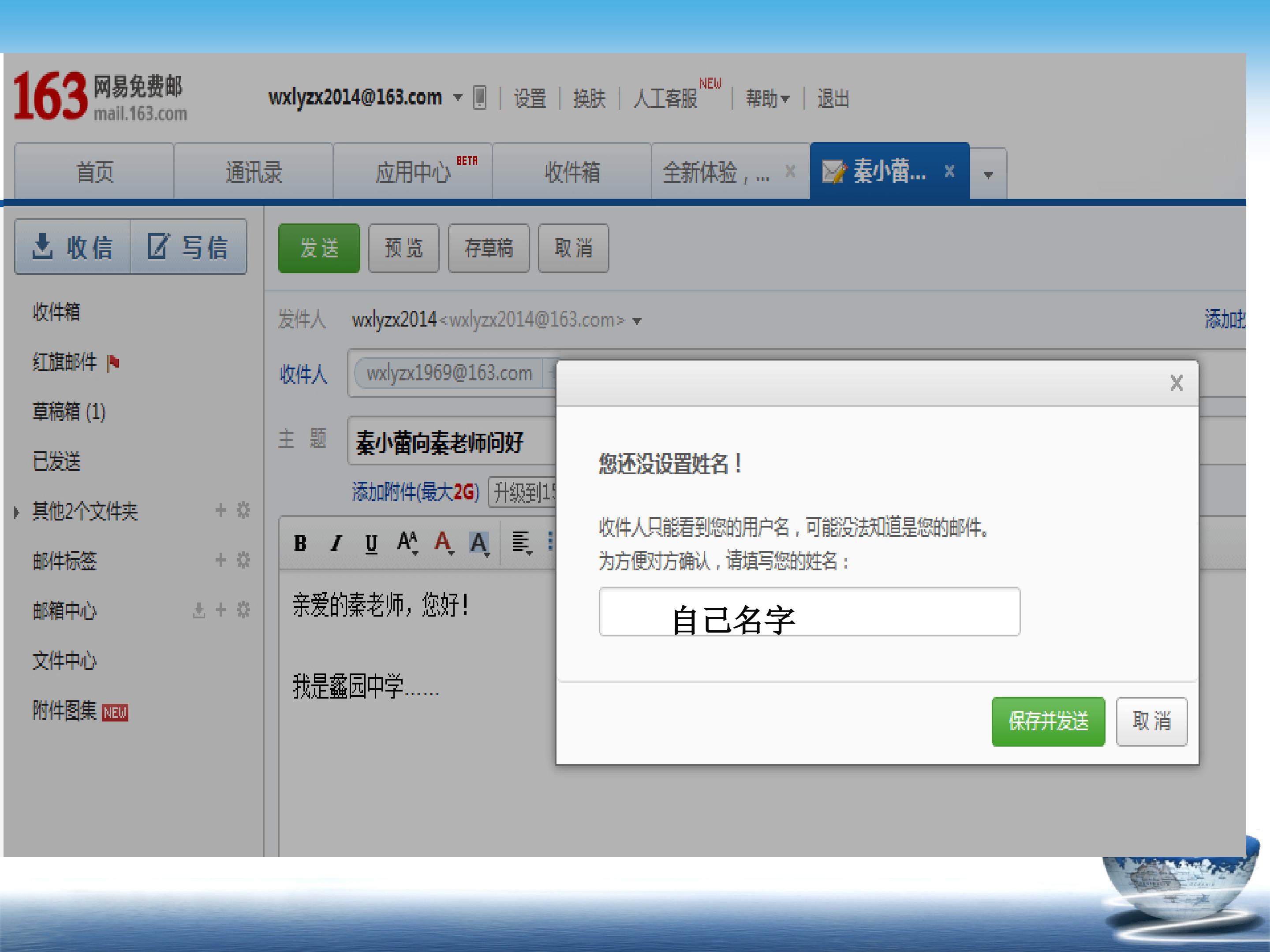Click the 收件人 label link
1270x952 pixels.
(x=303, y=374)
